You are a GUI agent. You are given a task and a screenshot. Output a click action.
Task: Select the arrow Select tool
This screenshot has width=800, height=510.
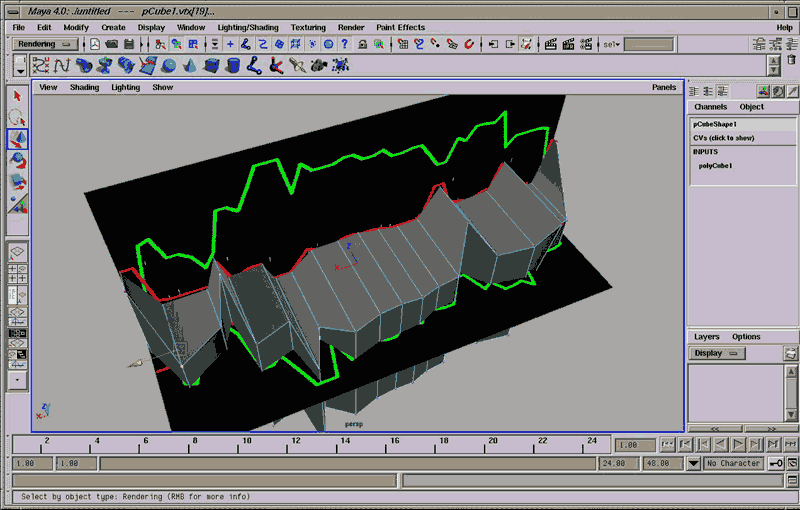click(x=18, y=96)
